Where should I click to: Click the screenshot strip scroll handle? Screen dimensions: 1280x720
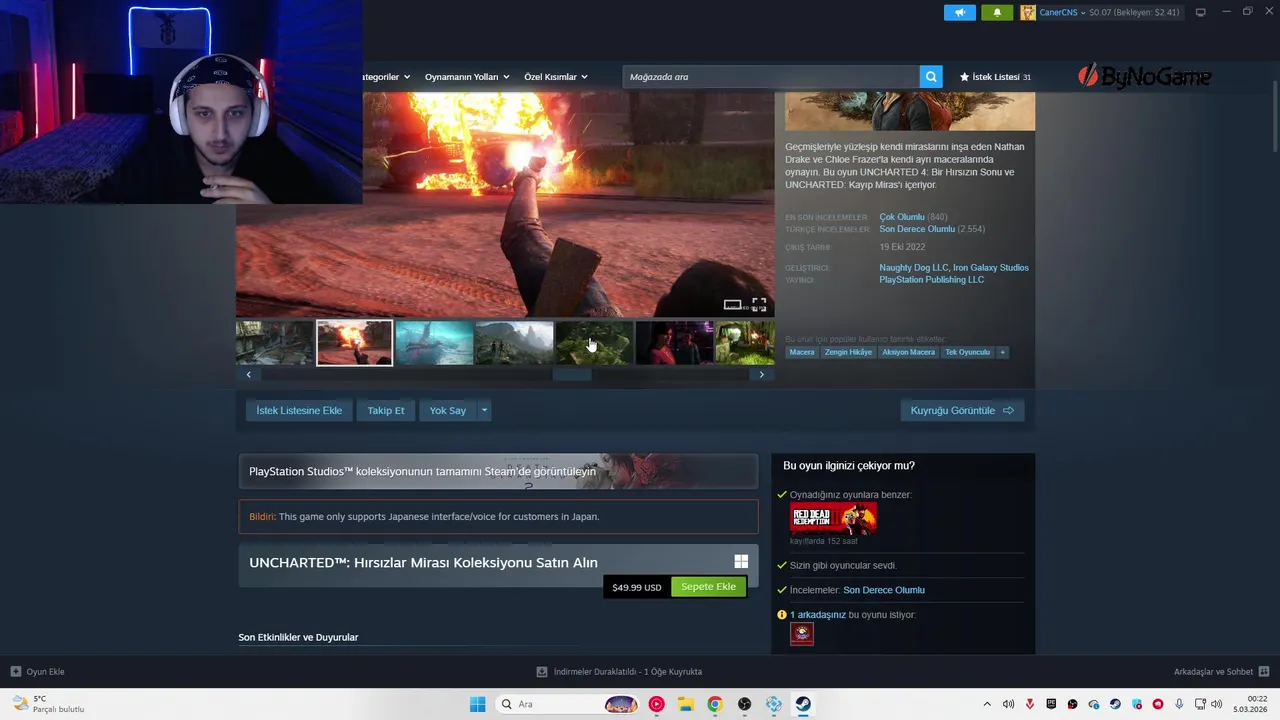pos(572,374)
